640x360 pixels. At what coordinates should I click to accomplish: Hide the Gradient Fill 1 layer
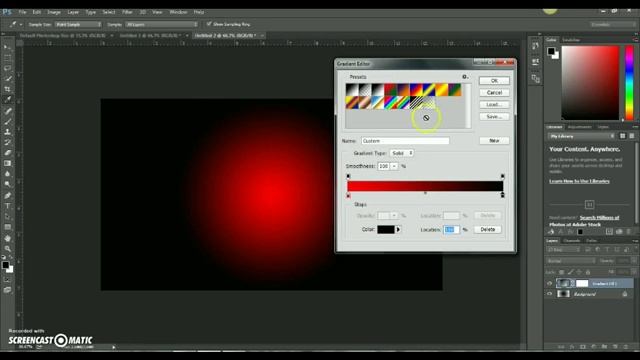tap(549, 283)
